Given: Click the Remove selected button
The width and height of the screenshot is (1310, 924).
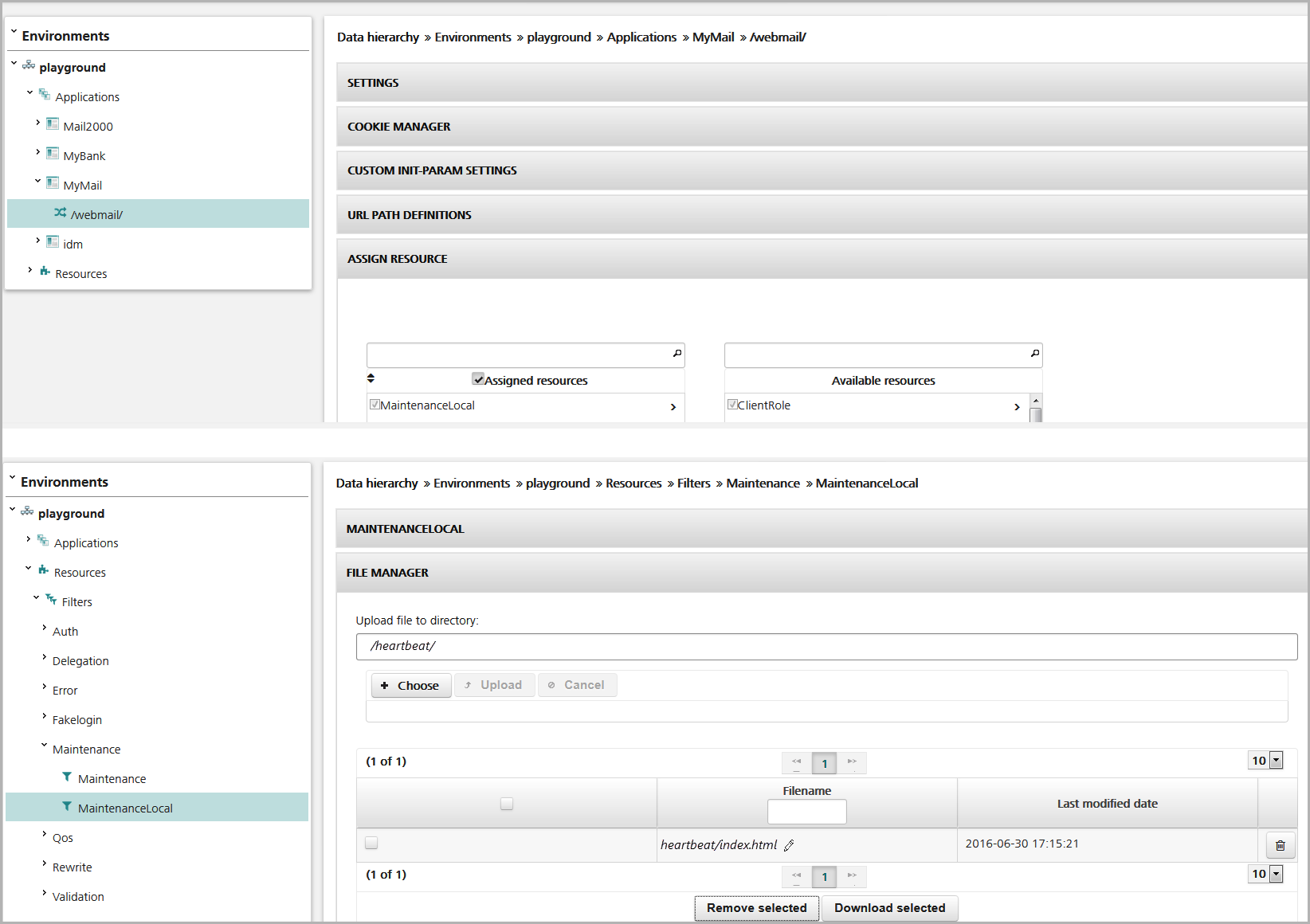Looking at the screenshot, I should pos(757,908).
